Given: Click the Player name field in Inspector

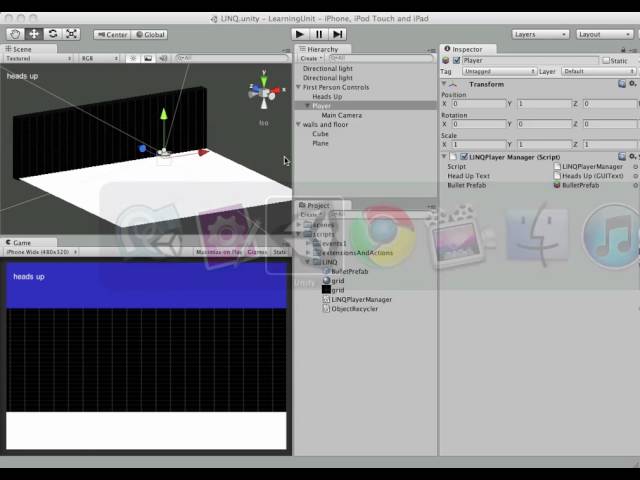Looking at the screenshot, I should pos(530,60).
